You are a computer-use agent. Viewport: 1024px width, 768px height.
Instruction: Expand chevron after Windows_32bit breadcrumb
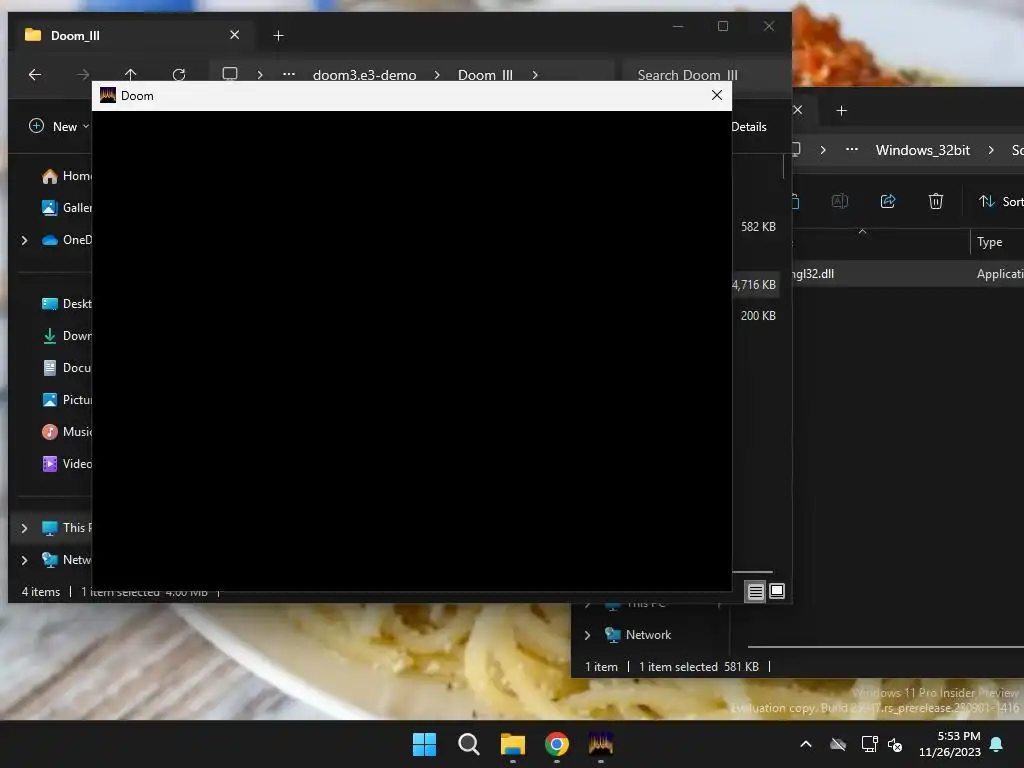point(991,150)
